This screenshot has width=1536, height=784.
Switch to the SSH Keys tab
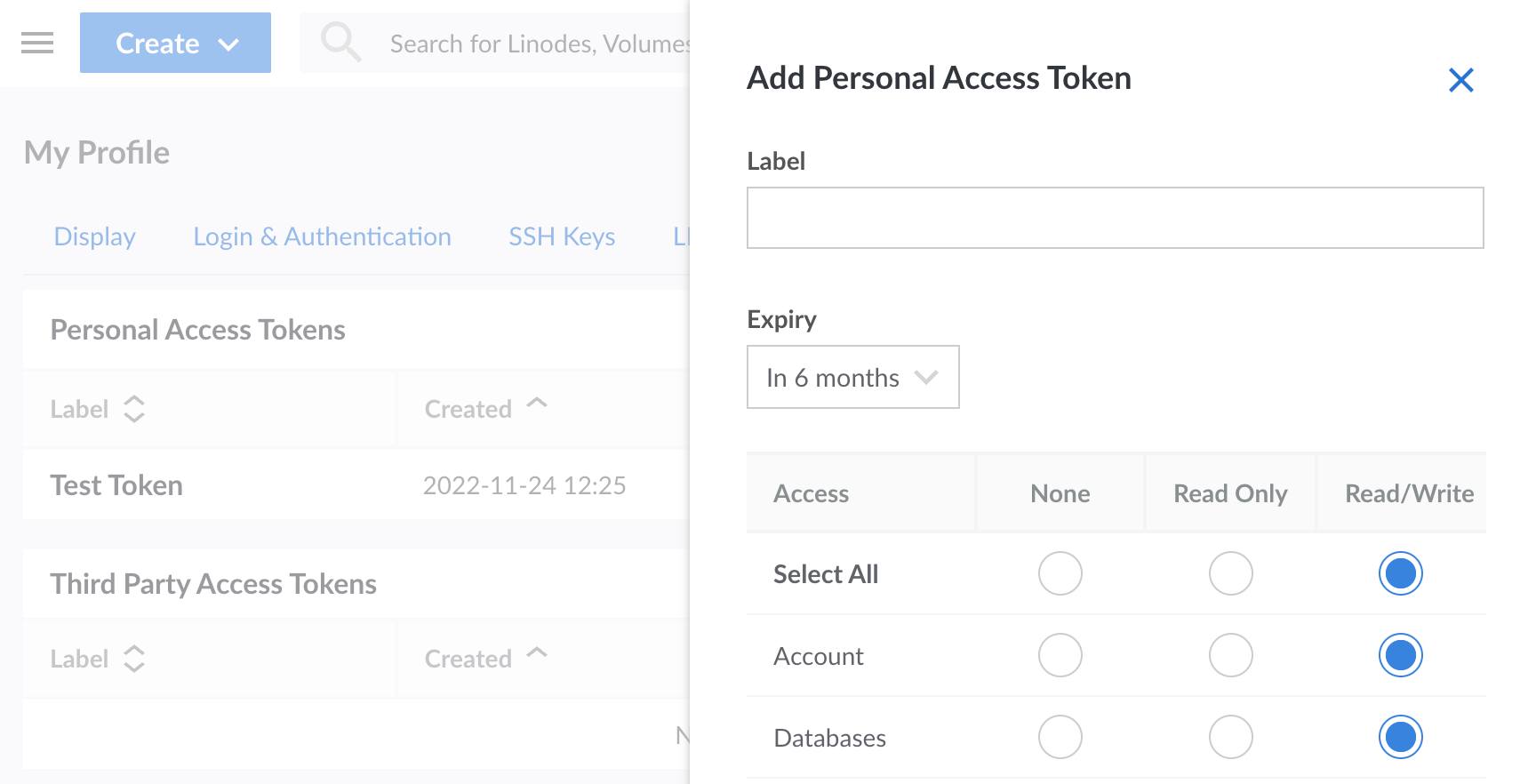click(562, 236)
